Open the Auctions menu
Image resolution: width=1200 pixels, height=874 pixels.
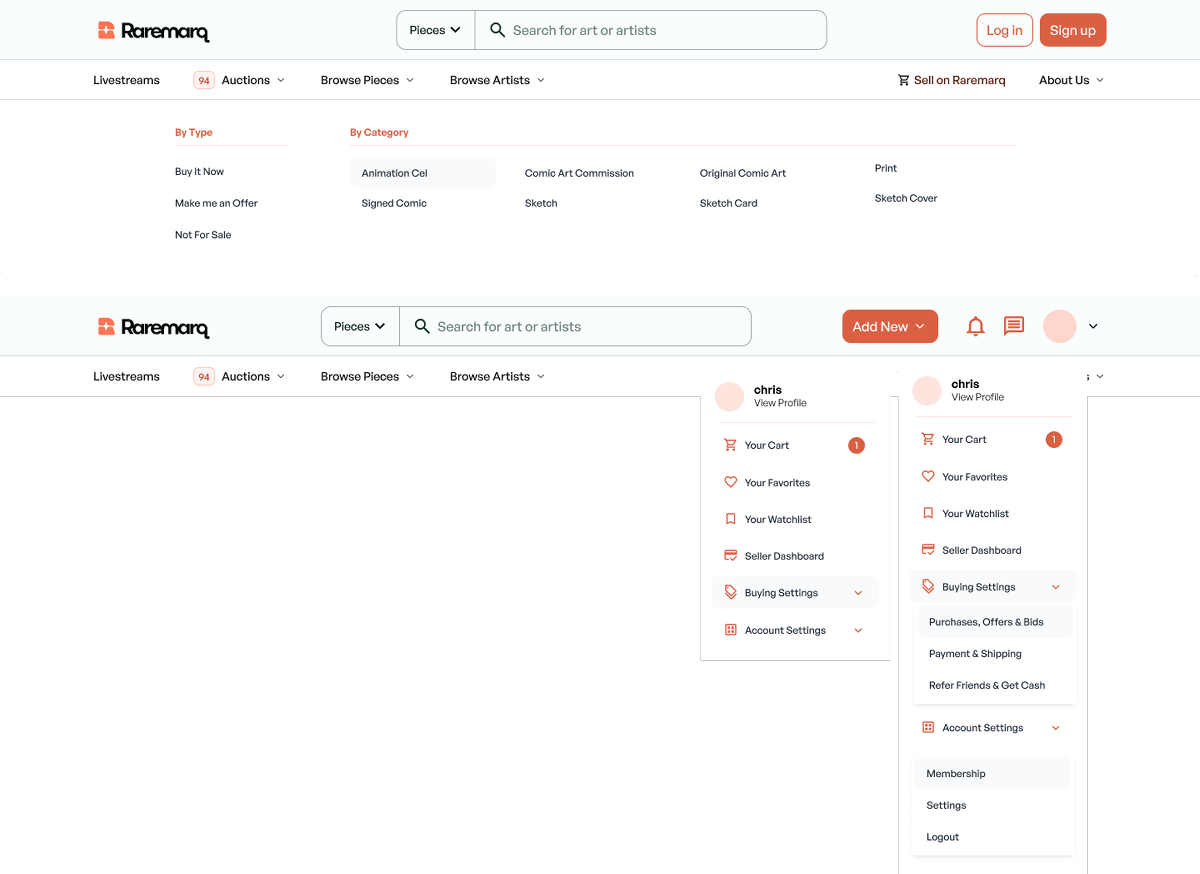pos(245,80)
